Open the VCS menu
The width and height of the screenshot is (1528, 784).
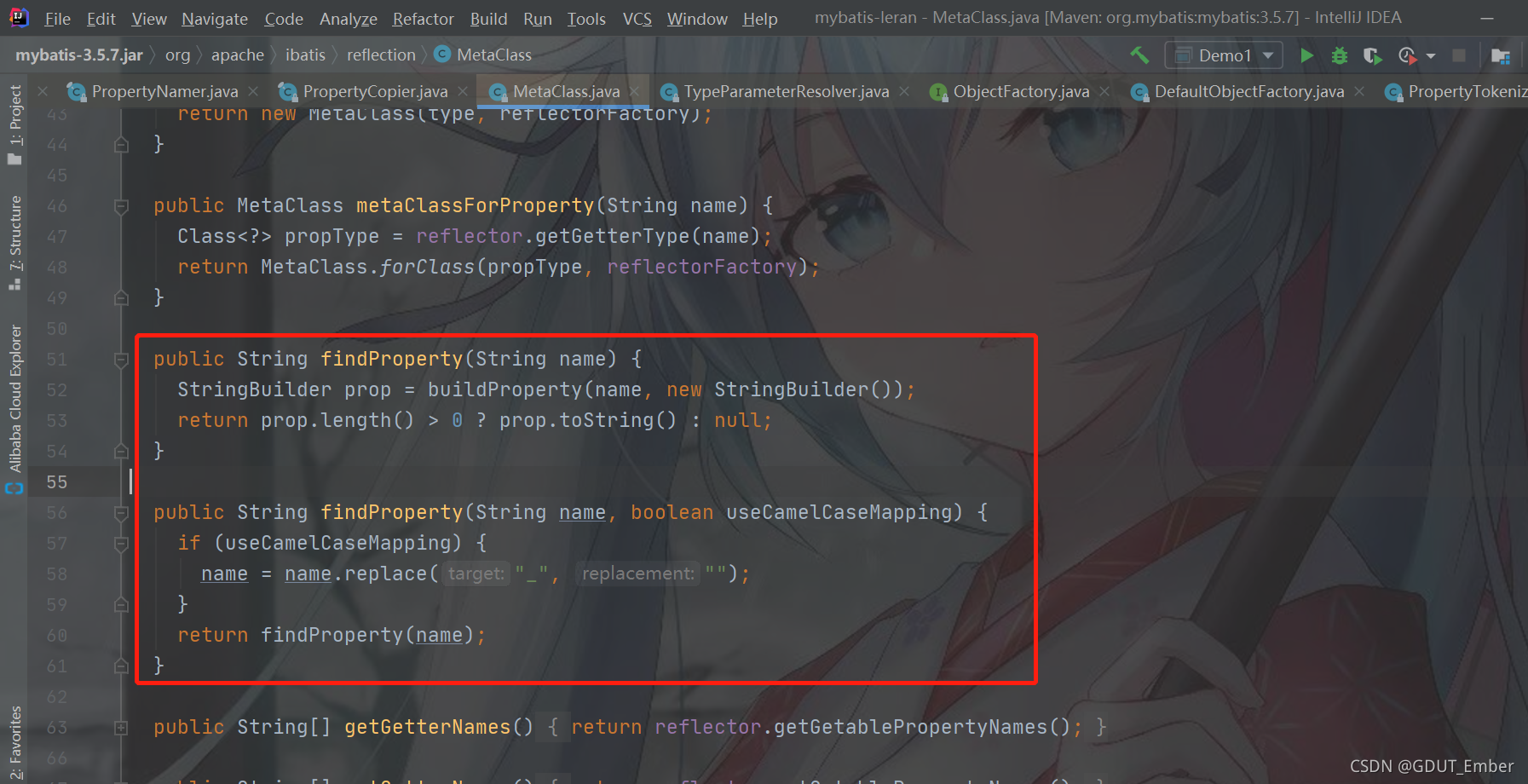[x=637, y=19]
